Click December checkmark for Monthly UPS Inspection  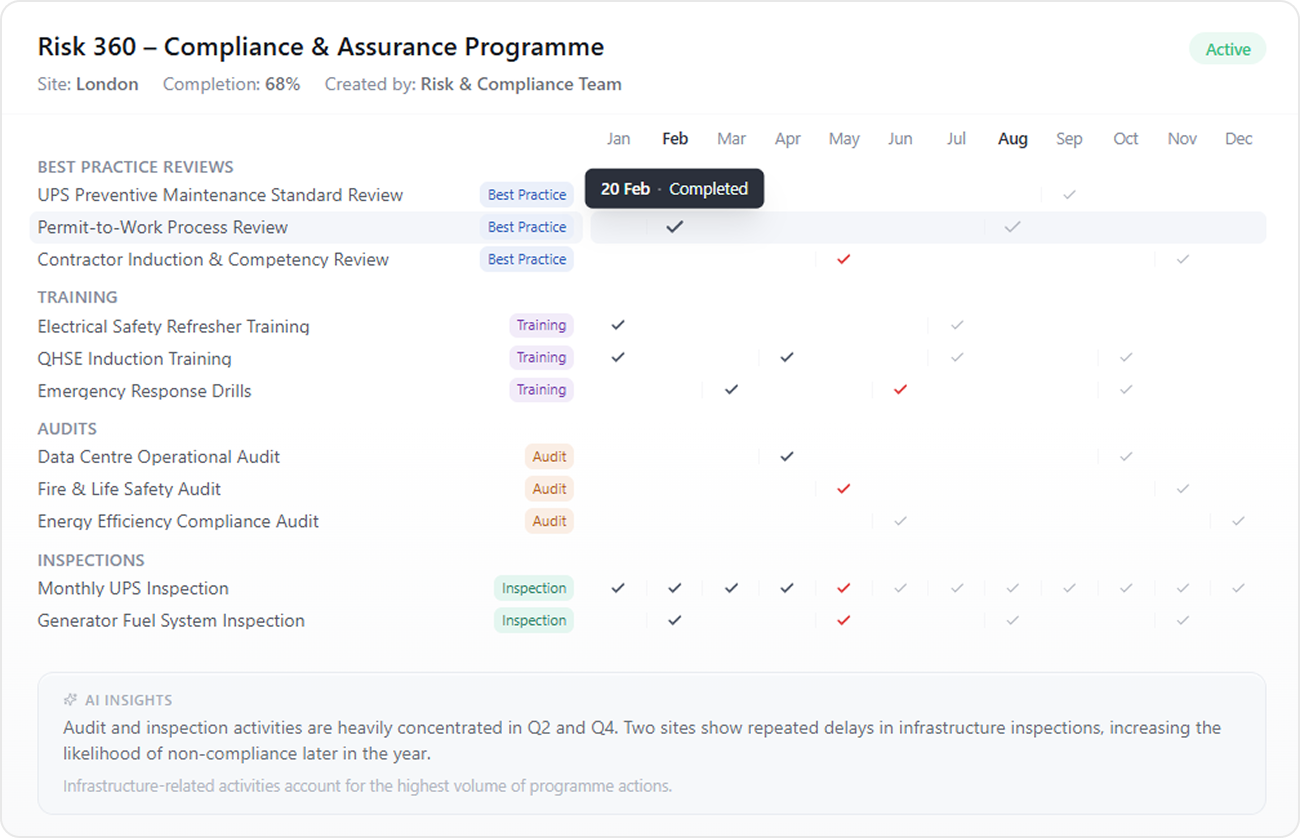[x=1239, y=588]
